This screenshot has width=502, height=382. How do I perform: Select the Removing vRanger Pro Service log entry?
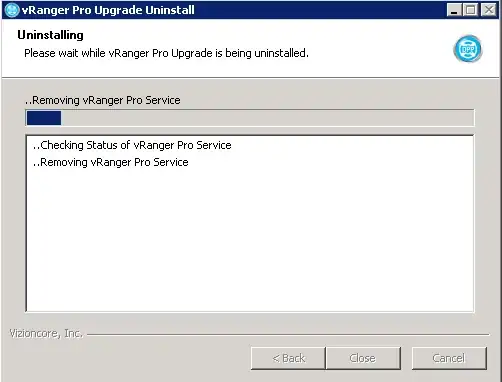(111, 162)
